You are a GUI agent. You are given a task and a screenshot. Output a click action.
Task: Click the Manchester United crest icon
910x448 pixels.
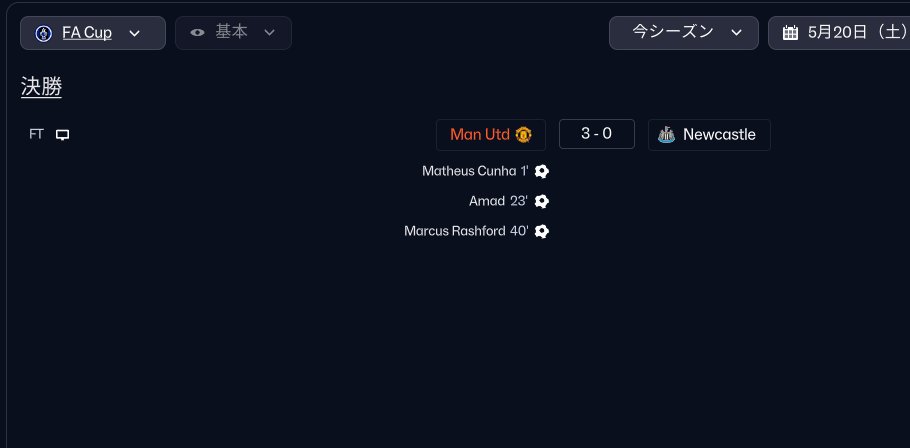[x=523, y=135]
